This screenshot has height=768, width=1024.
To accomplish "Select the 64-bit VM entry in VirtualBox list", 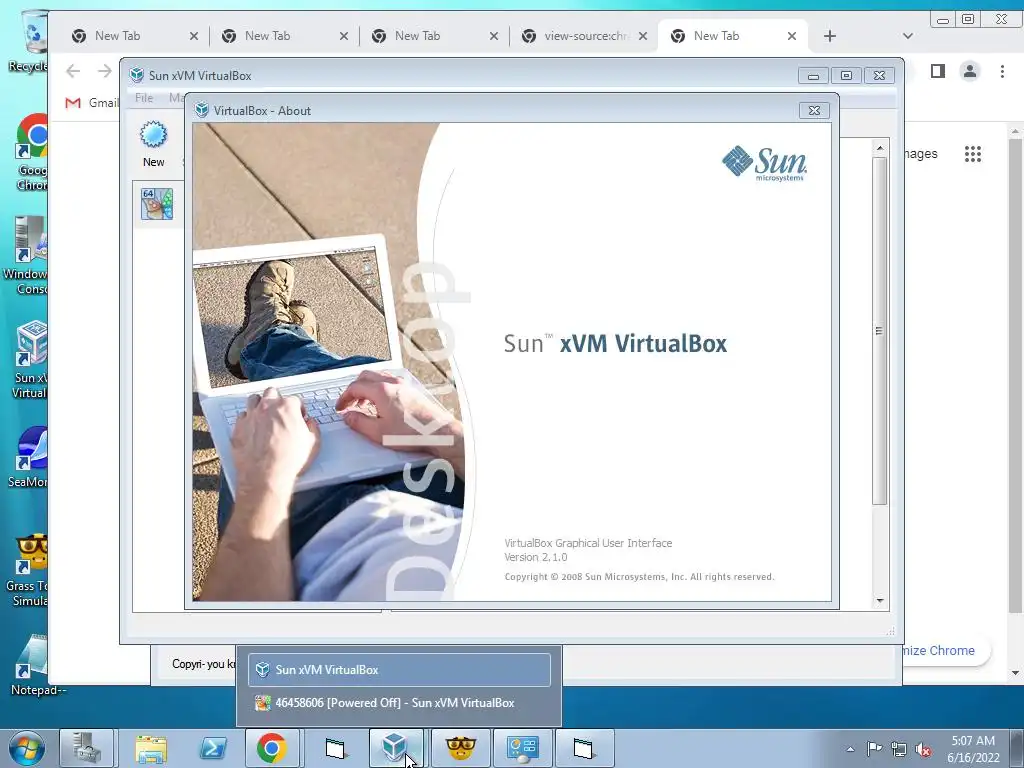I will (157, 204).
